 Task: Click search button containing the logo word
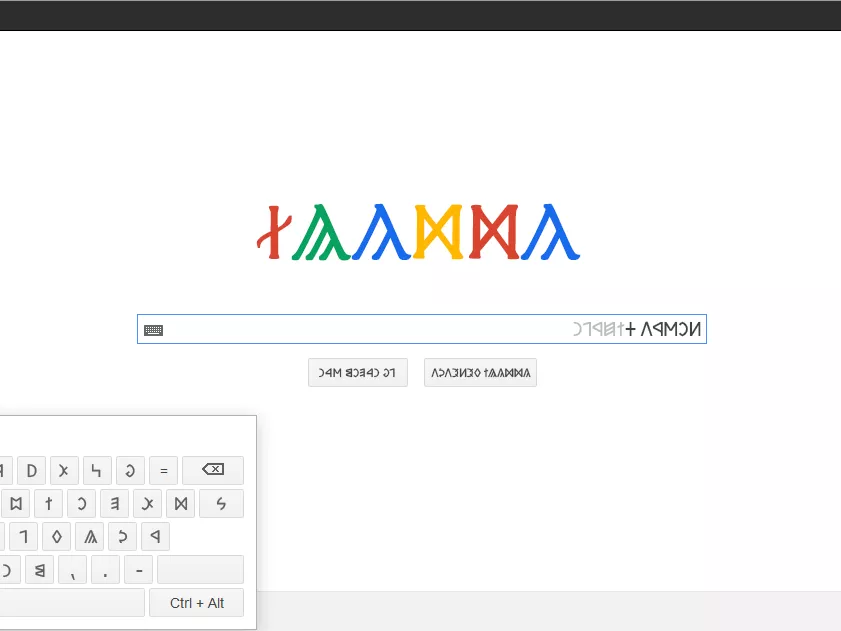pos(480,372)
